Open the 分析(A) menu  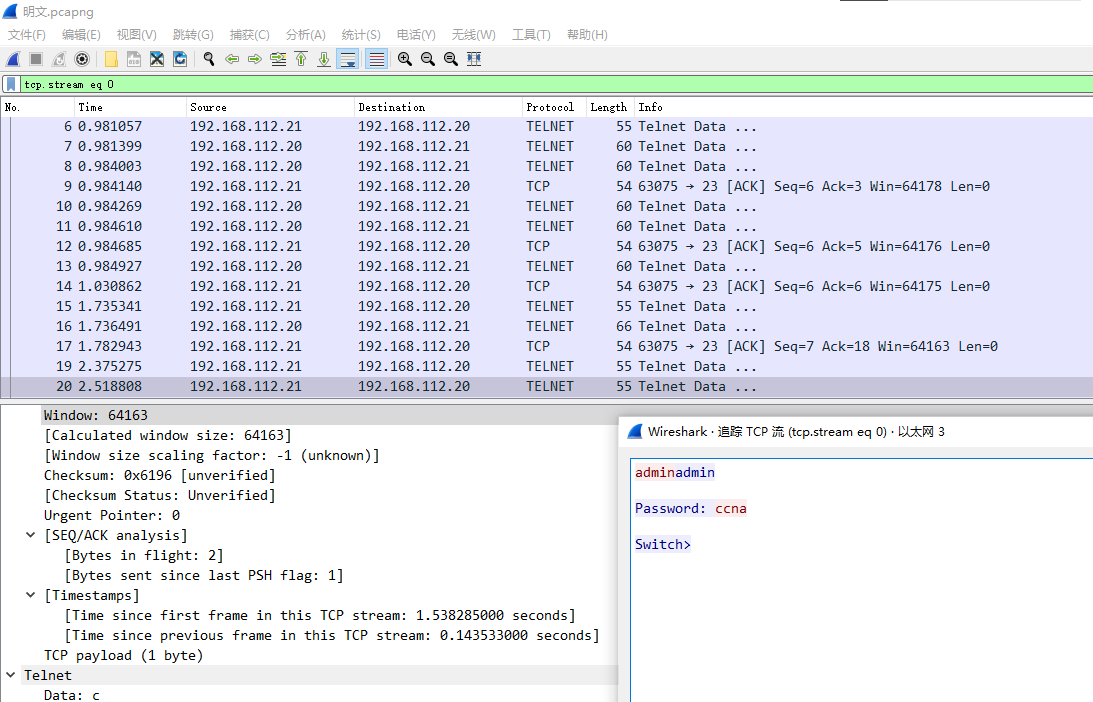click(x=305, y=34)
